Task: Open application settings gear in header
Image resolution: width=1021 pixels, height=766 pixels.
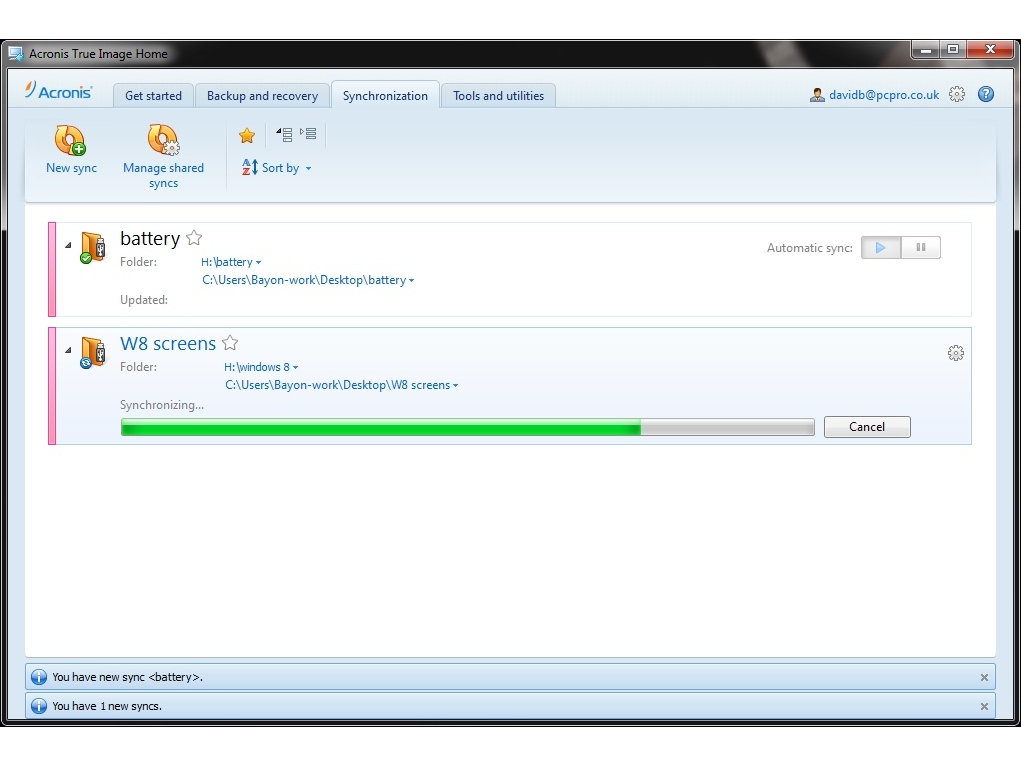Action: point(957,94)
